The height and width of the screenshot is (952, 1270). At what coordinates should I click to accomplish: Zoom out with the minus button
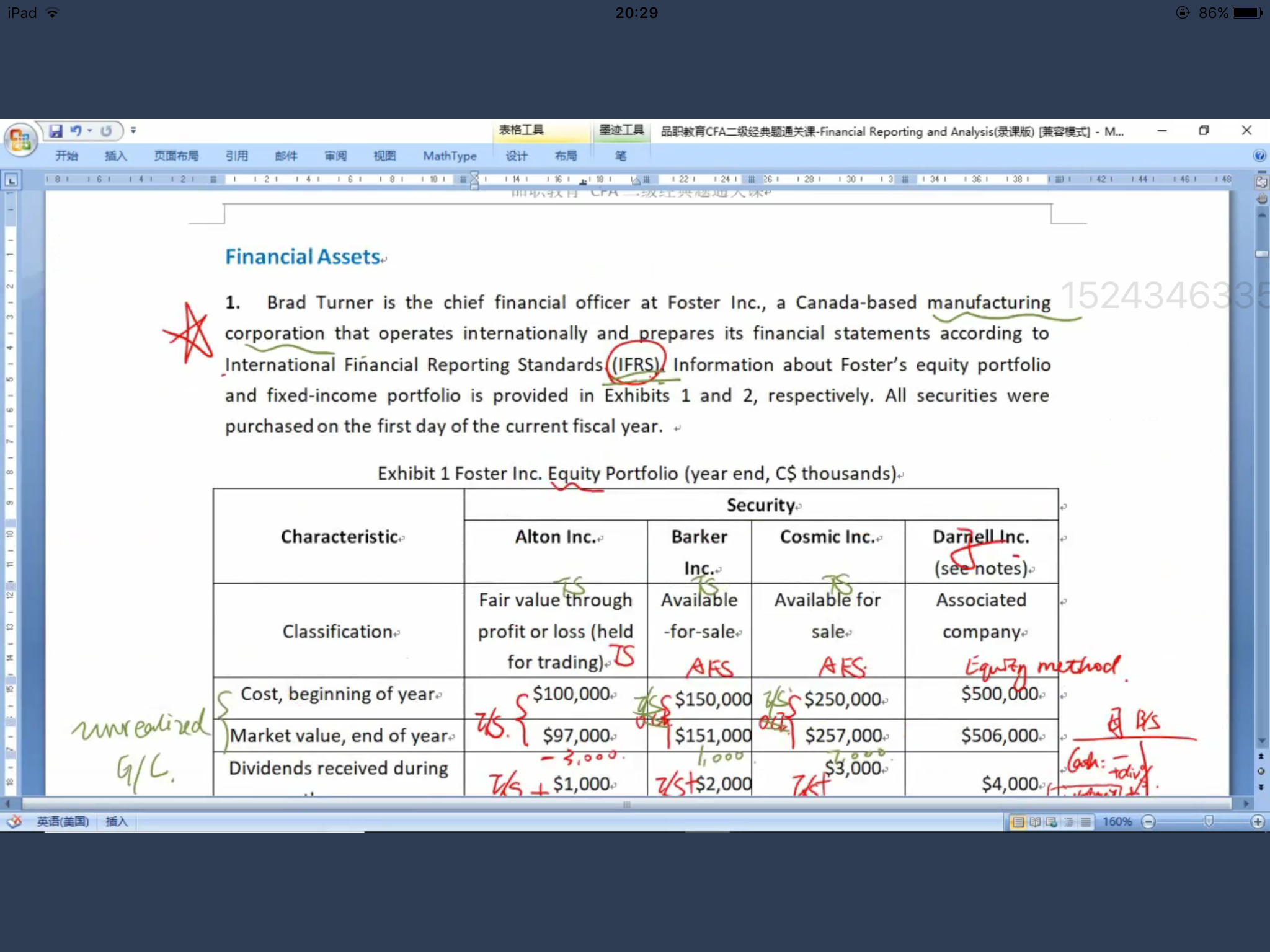pyautogui.click(x=1148, y=822)
